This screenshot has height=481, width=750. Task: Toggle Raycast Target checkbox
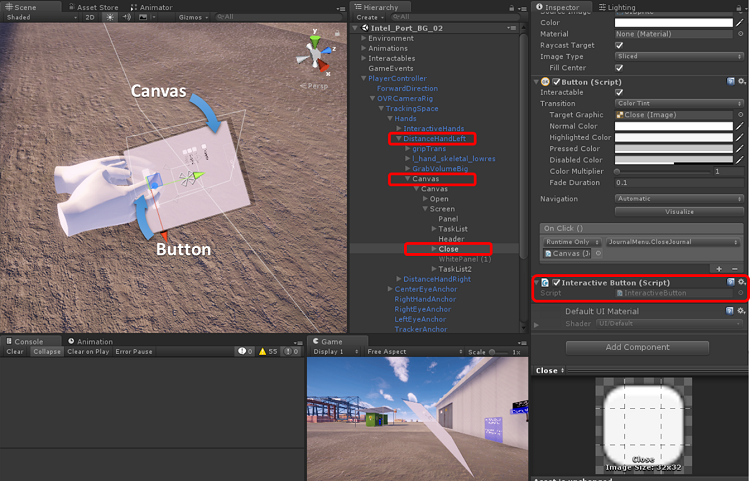(x=619, y=45)
